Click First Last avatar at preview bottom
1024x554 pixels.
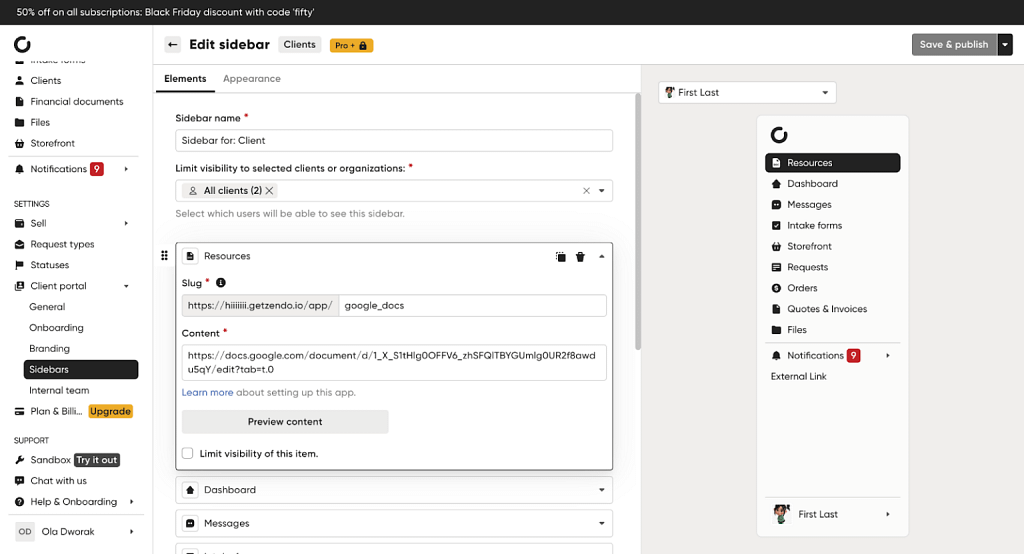pyautogui.click(x=781, y=514)
